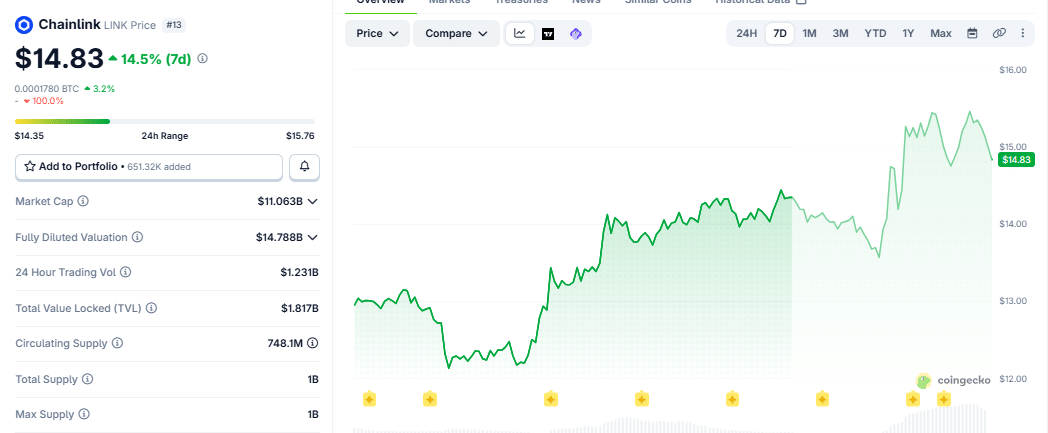Expand the Fully Diluted Valuation chevron
Viewport: 1048px width, 433px height.
tap(312, 237)
